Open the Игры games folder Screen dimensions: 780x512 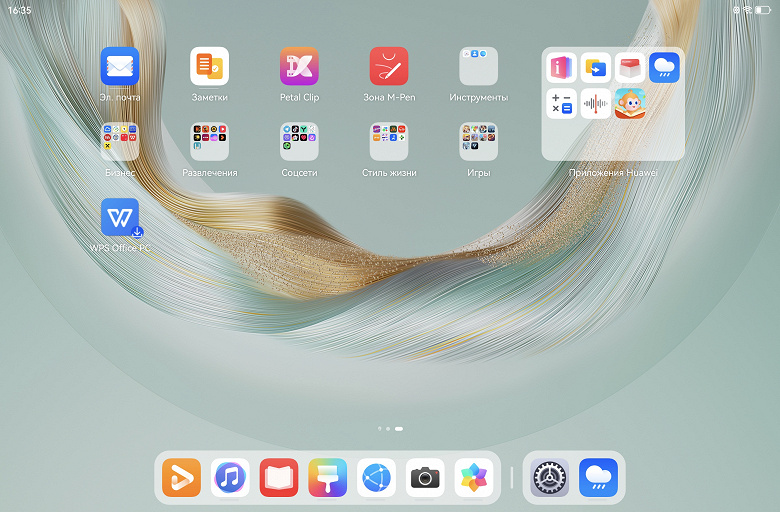point(479,142)
